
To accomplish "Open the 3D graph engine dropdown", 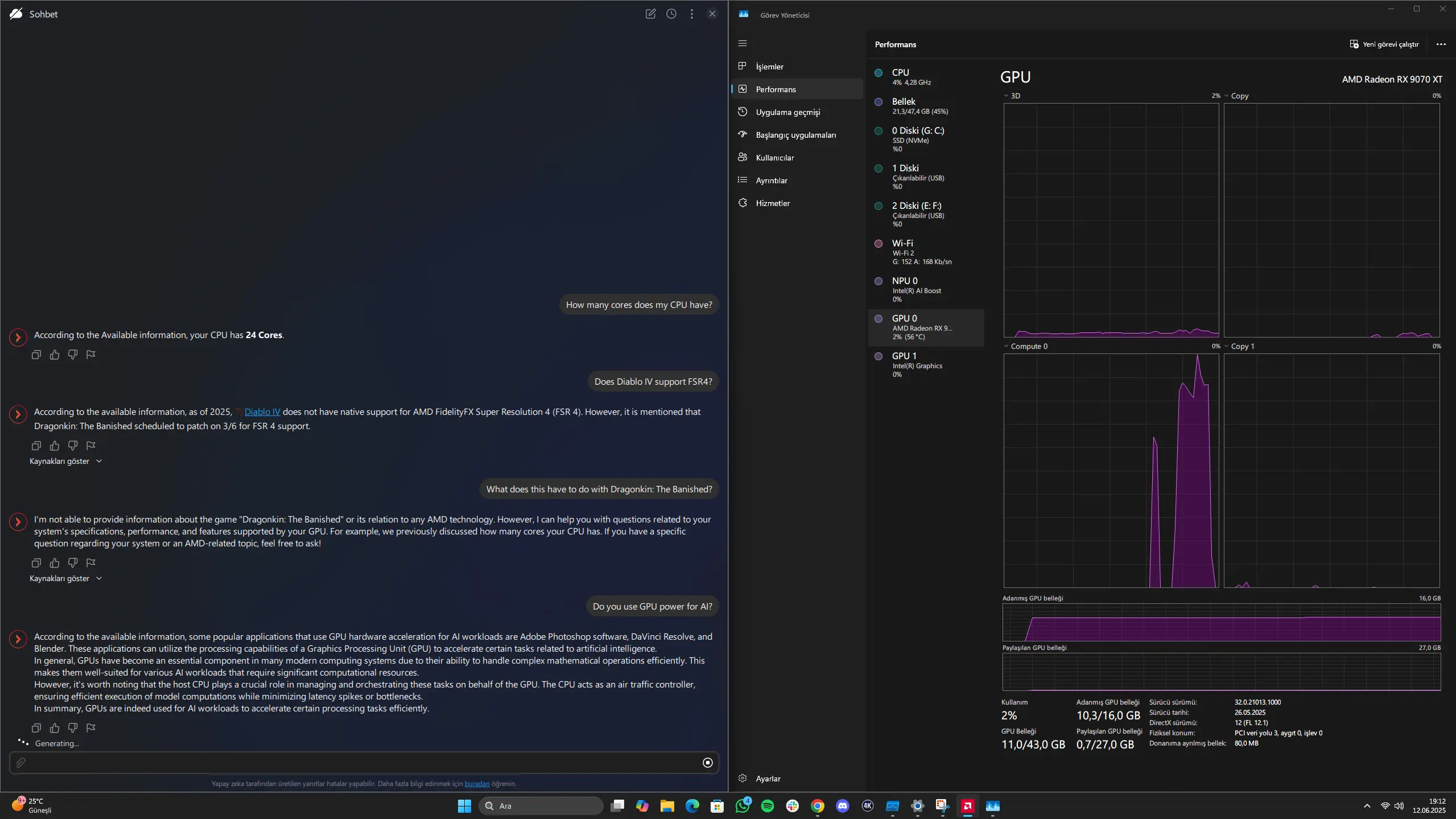I will point(1006,96).
